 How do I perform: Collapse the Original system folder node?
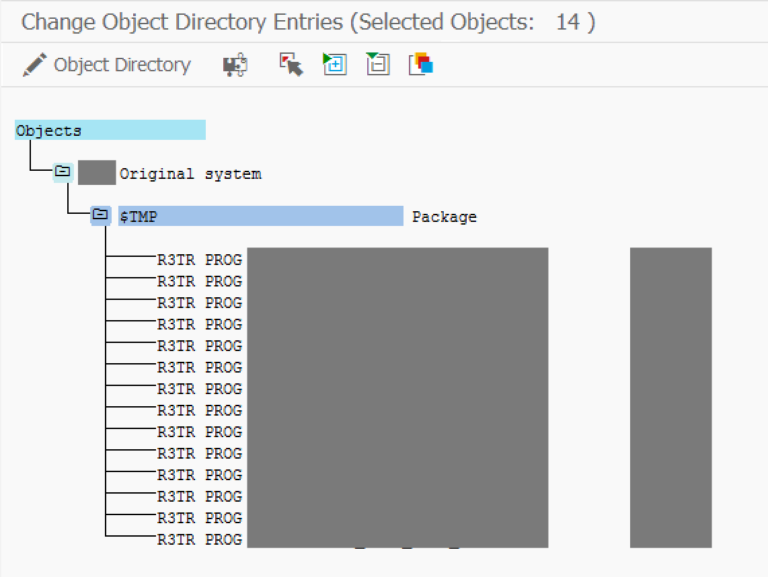[63, 171]
